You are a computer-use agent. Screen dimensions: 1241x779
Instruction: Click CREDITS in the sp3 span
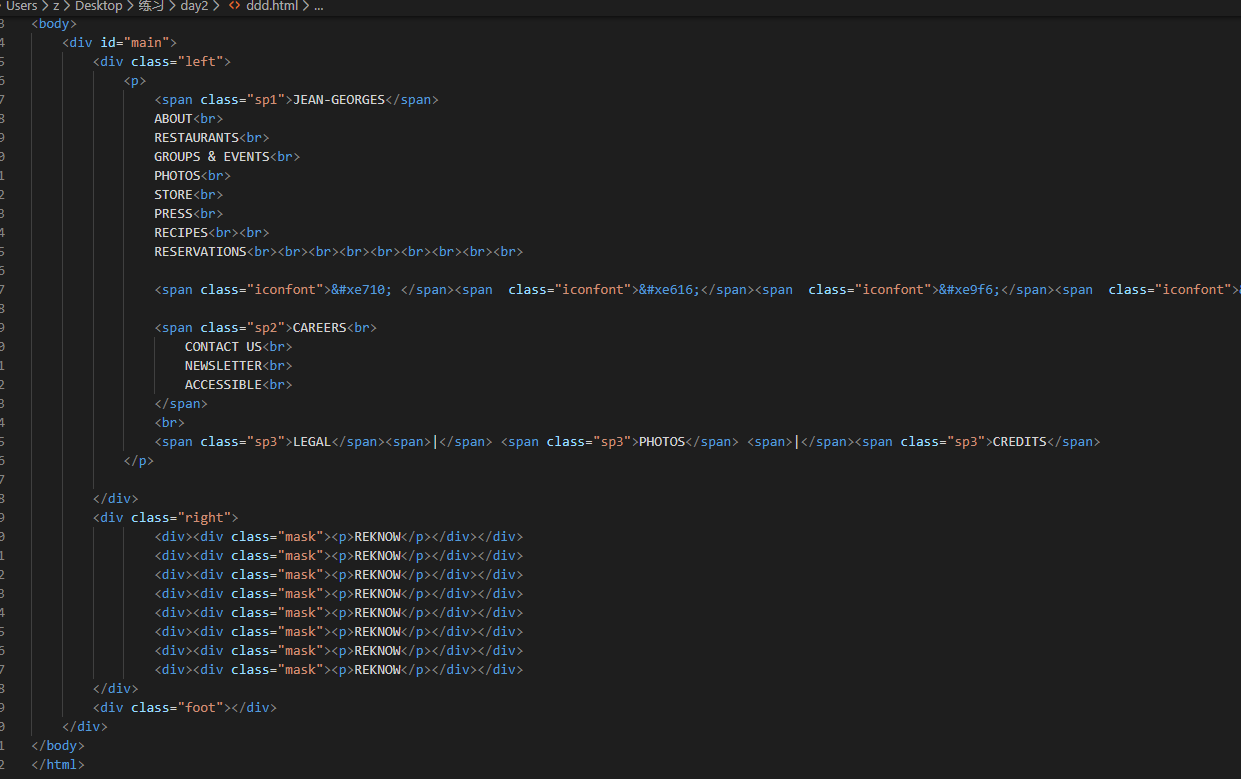1019,442
